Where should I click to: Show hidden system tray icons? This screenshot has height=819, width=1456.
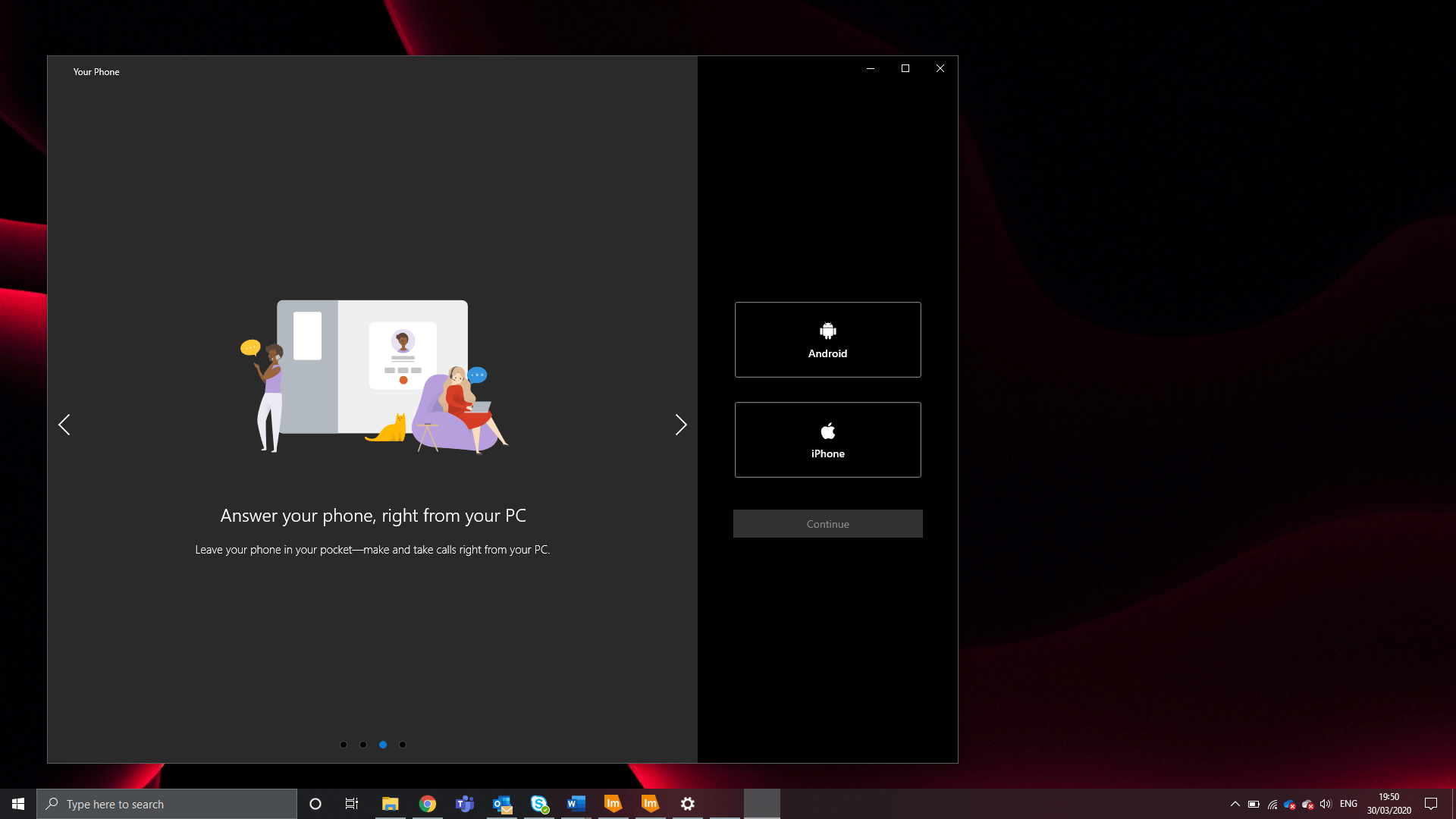1235,804
